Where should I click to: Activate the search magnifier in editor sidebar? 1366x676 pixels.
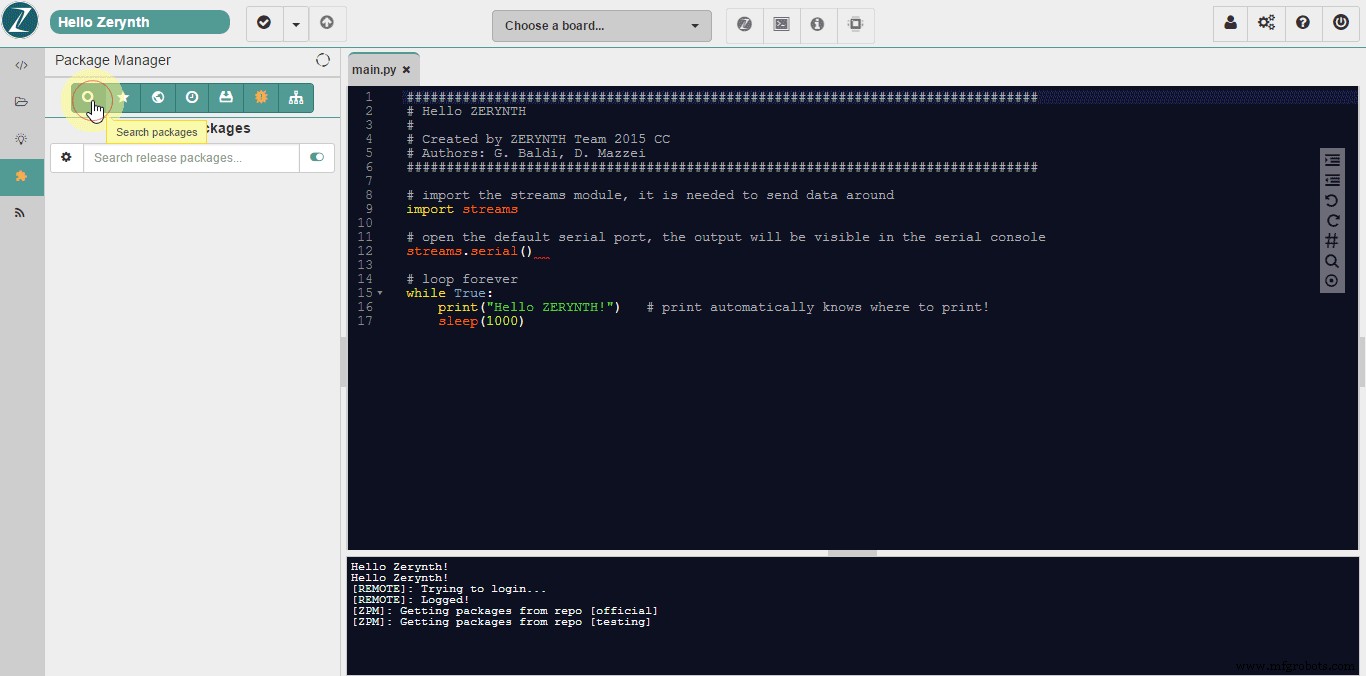click(x=1332, y=261)
